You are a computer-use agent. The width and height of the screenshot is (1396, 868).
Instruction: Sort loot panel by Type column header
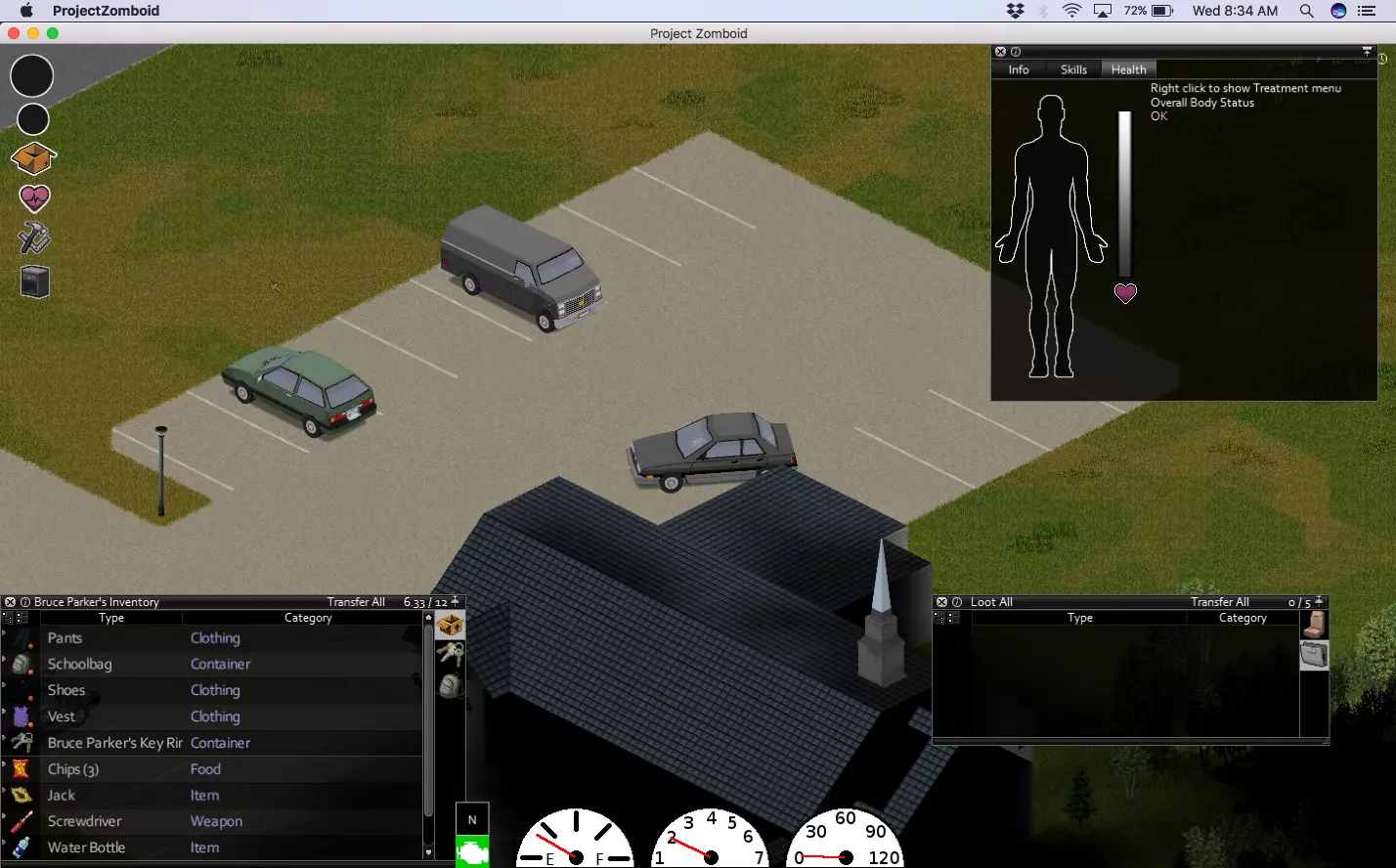1080,618
